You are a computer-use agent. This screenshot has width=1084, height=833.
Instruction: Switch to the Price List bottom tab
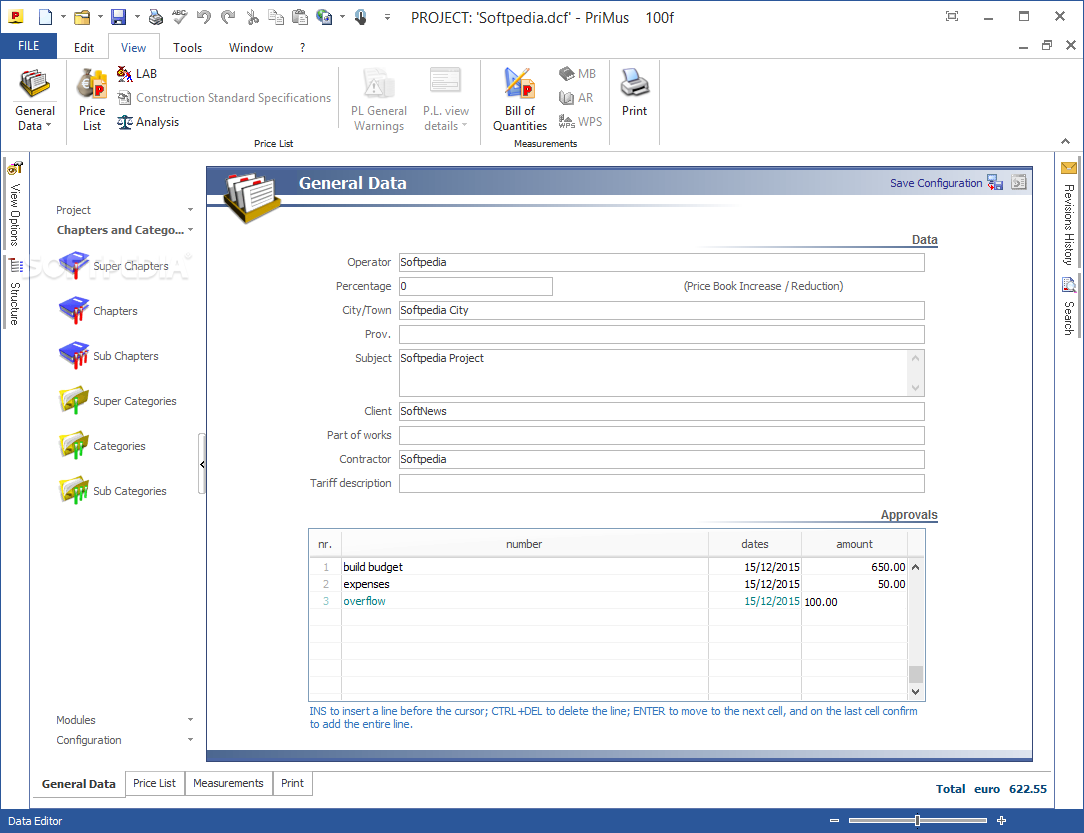point(154,783)
